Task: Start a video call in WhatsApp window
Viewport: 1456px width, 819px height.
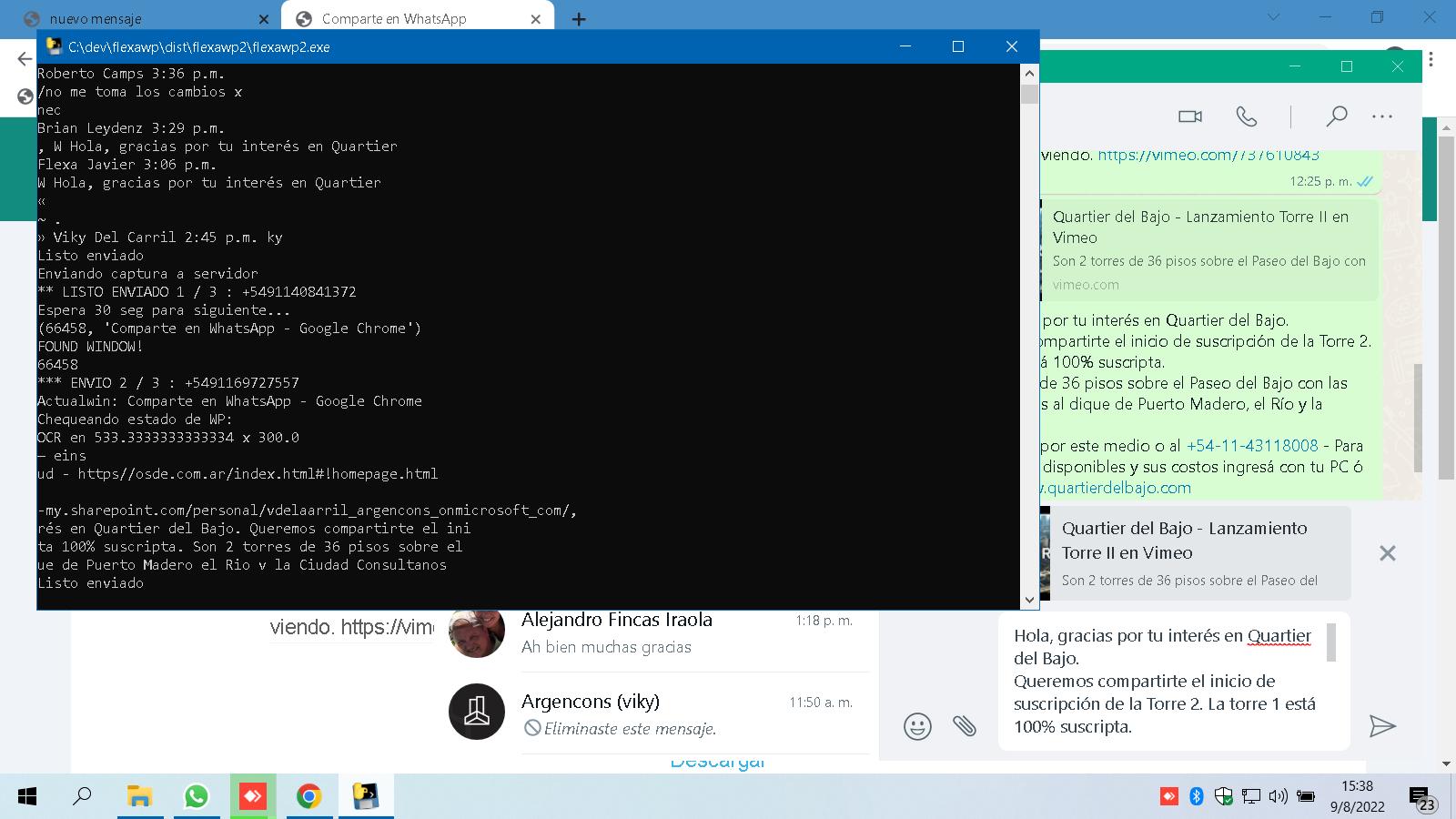Action: 1189,116
